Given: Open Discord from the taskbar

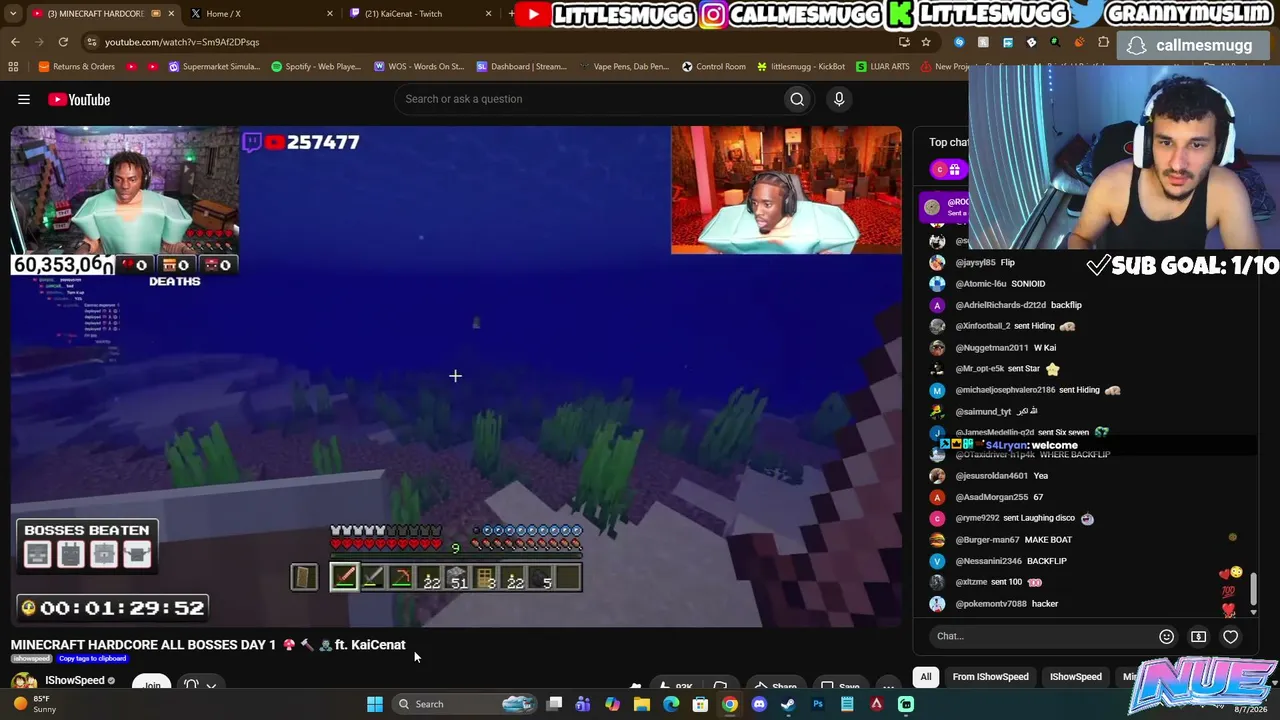Looking at the screenshot, I should pyautogui.click(x=759, y=704).
